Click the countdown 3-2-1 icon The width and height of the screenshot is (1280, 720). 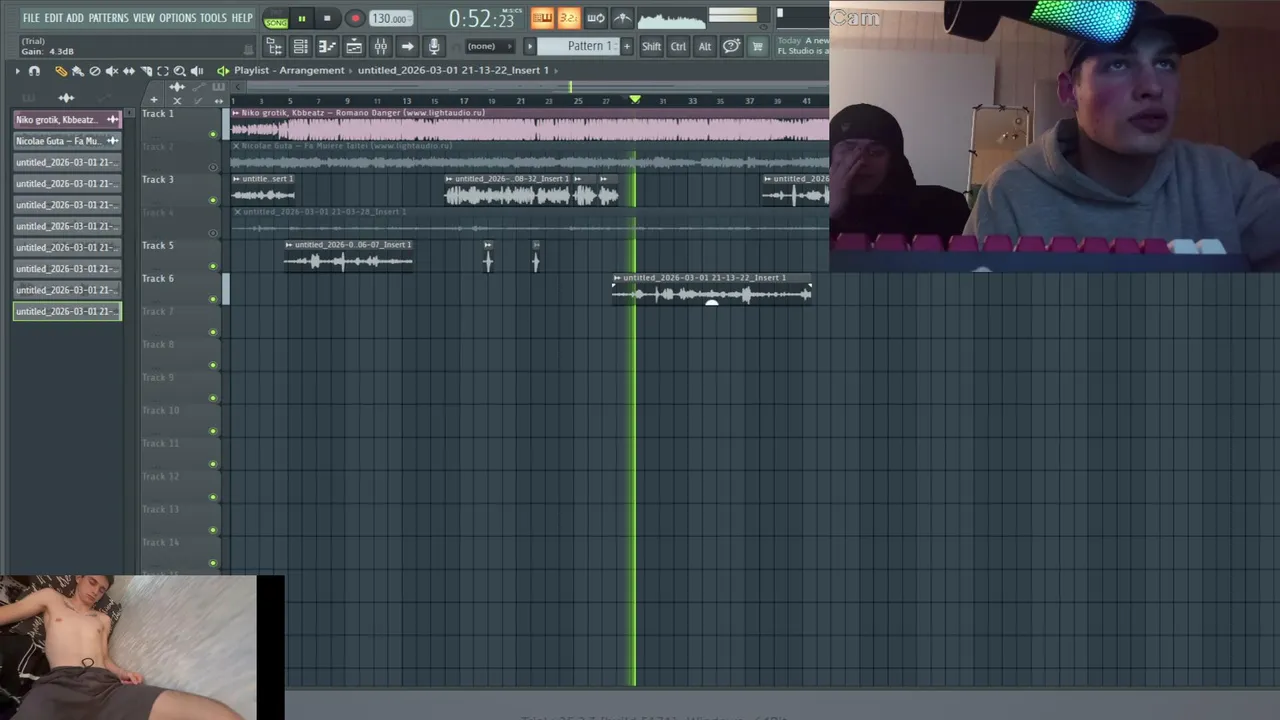pyautogui.click(x=568, y=18)
